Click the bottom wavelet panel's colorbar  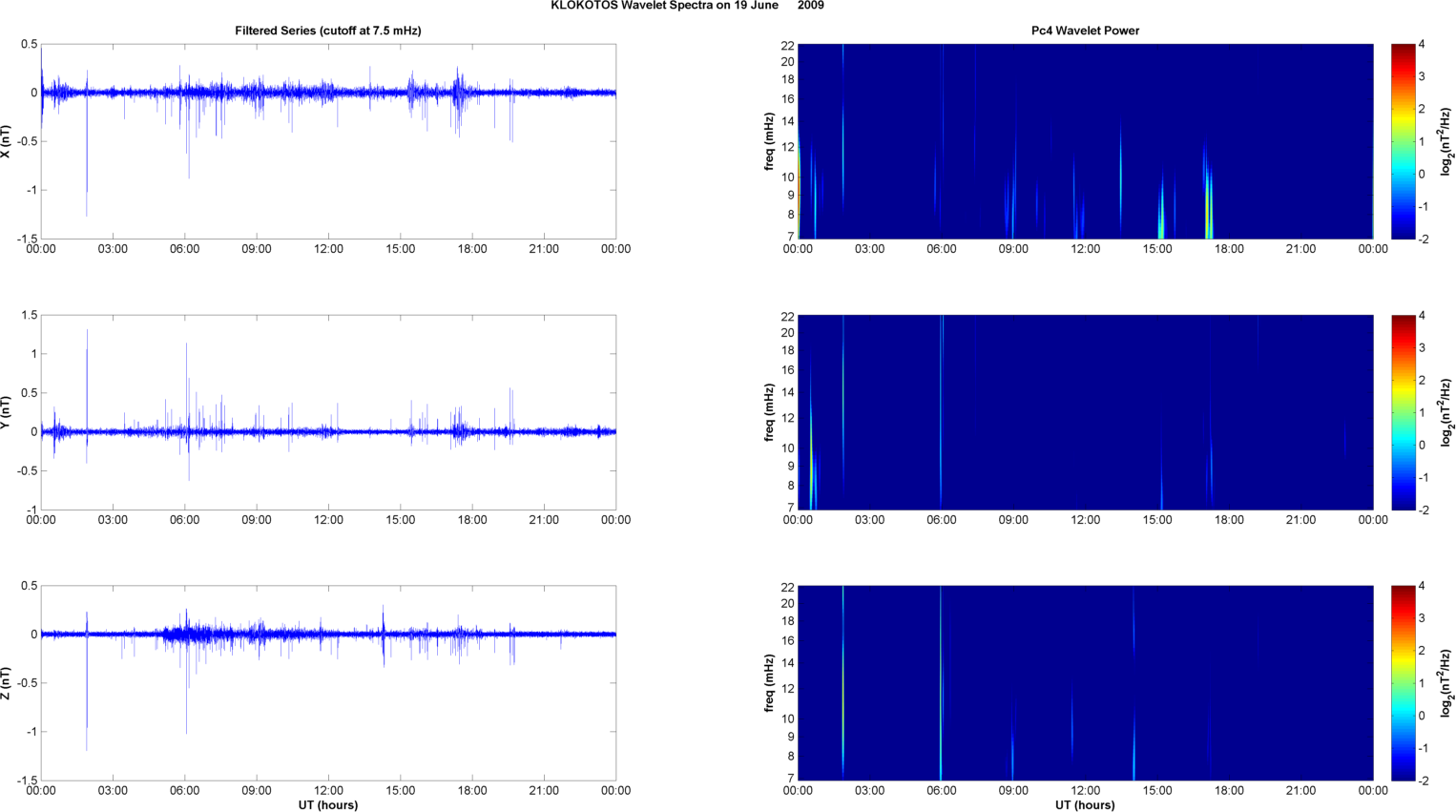1403,683
